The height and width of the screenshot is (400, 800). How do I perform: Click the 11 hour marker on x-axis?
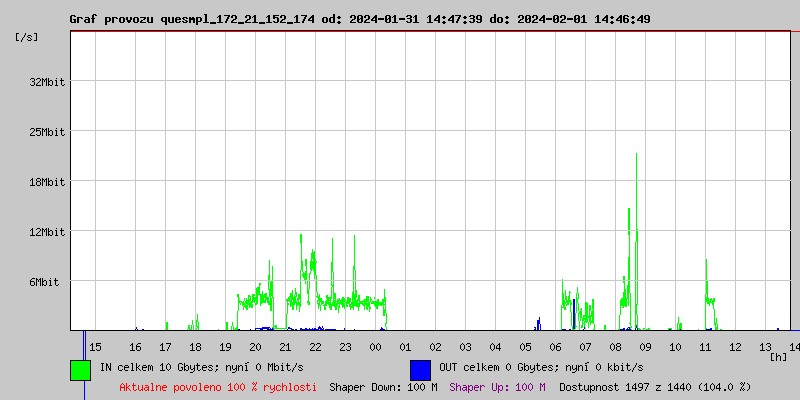705,347
